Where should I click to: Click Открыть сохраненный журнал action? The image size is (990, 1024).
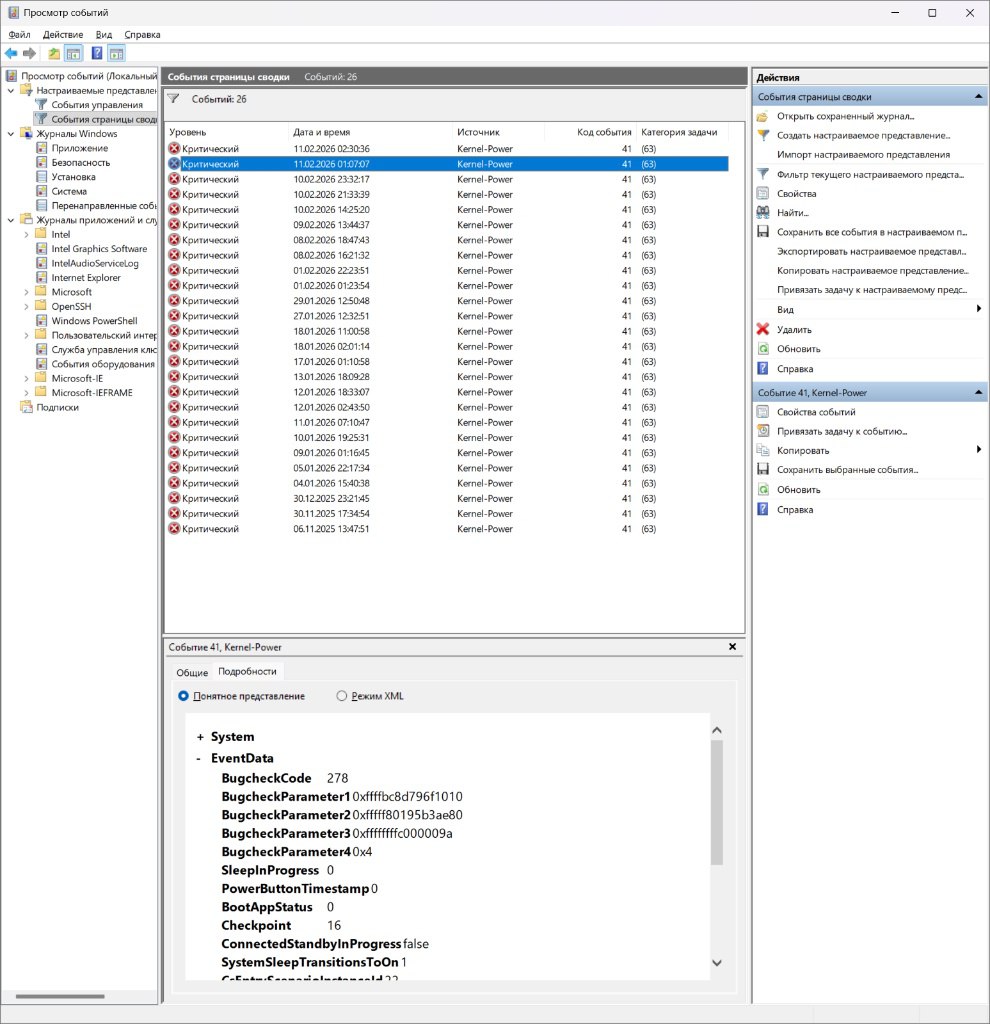(x=845, y=116)
